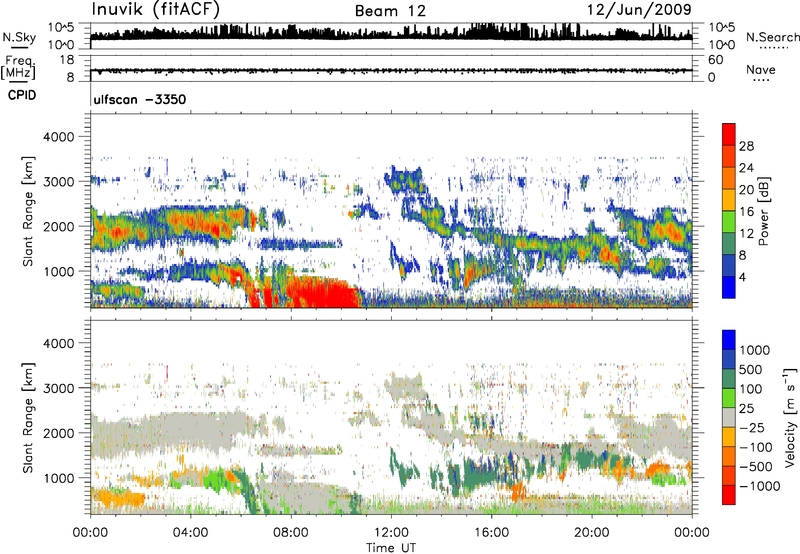
Task: Click the "Nave" legend label
Action: (761, 70)
